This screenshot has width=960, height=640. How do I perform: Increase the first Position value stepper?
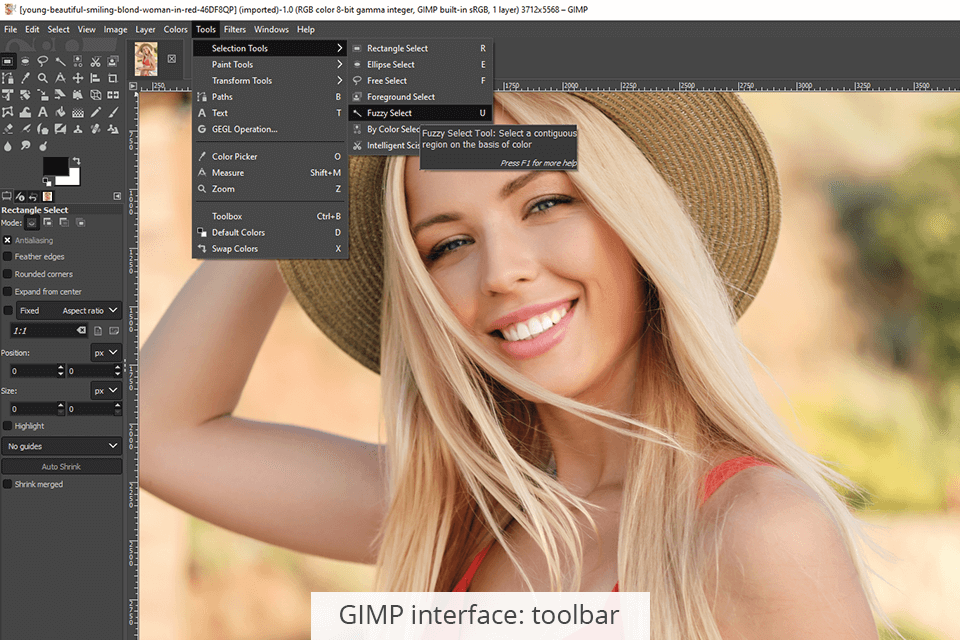[x=61, y=367]
